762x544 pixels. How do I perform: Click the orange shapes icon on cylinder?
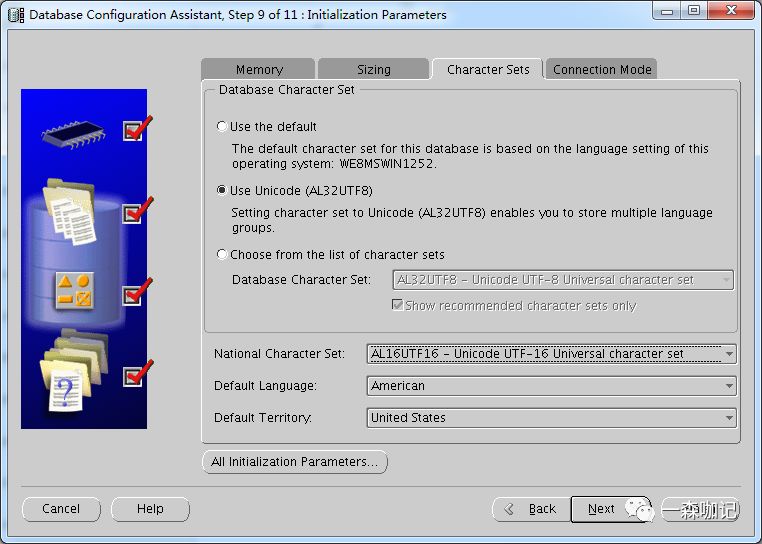(74, 292)
